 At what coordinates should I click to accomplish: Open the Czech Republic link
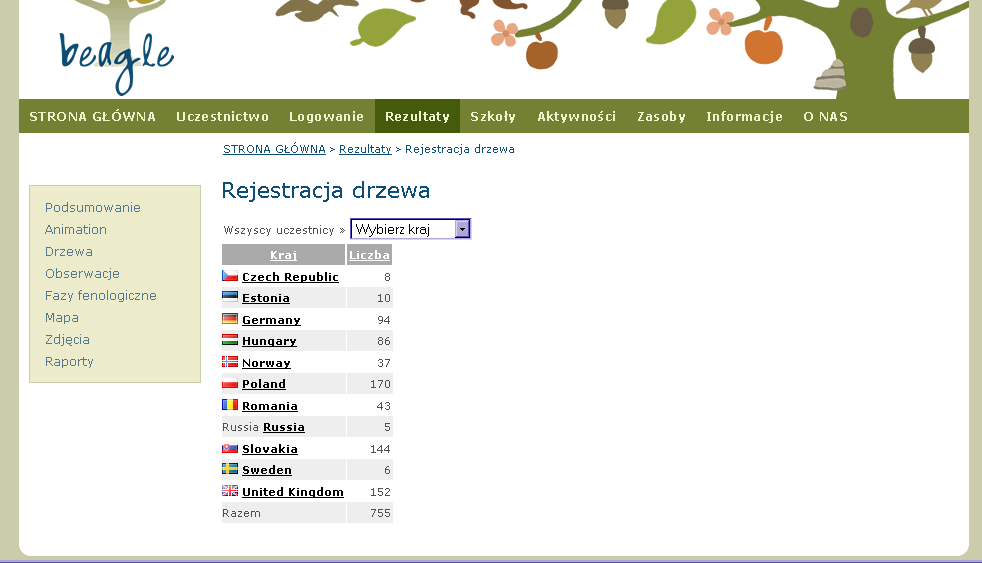[x=291, y=277]
